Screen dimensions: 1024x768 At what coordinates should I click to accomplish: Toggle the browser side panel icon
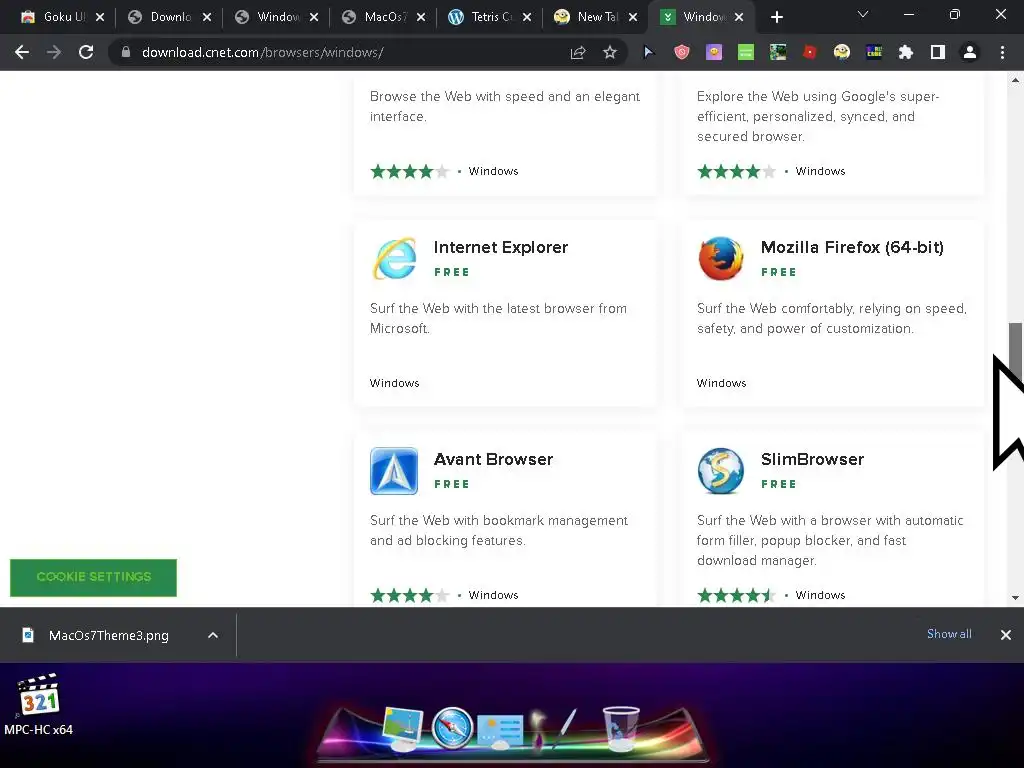937,52
